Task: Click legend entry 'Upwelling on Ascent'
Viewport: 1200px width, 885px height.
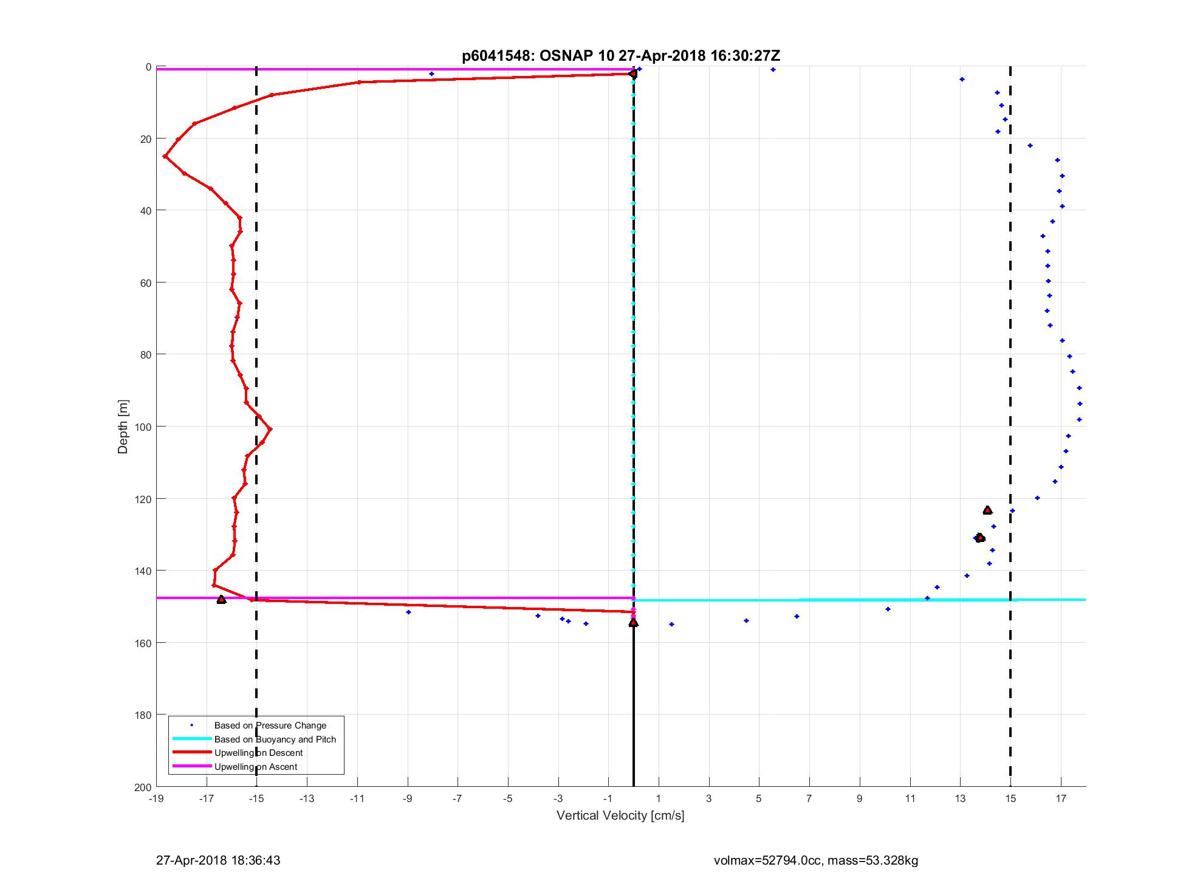Action: [256, 767]
